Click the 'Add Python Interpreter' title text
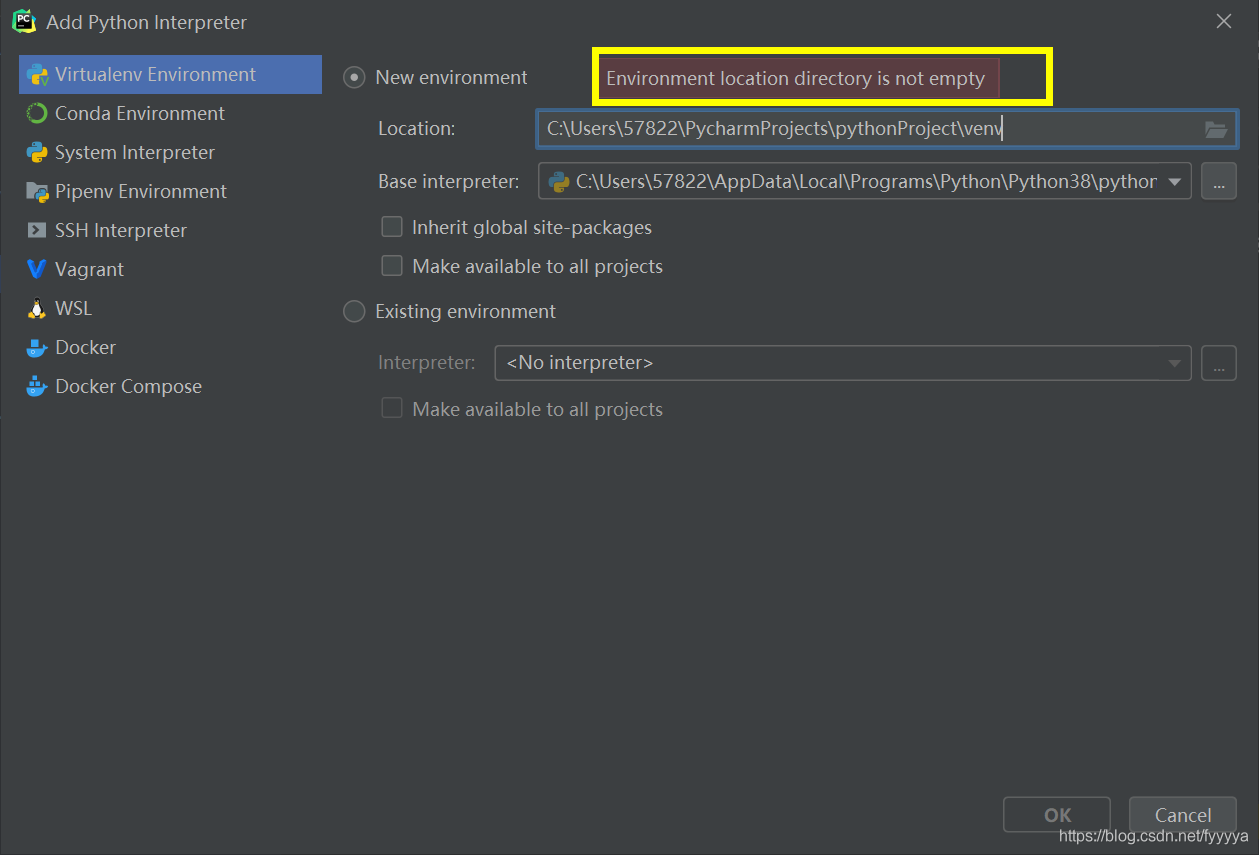The image size is (1259, 855). pyautogui.click(x=146, y=22)
